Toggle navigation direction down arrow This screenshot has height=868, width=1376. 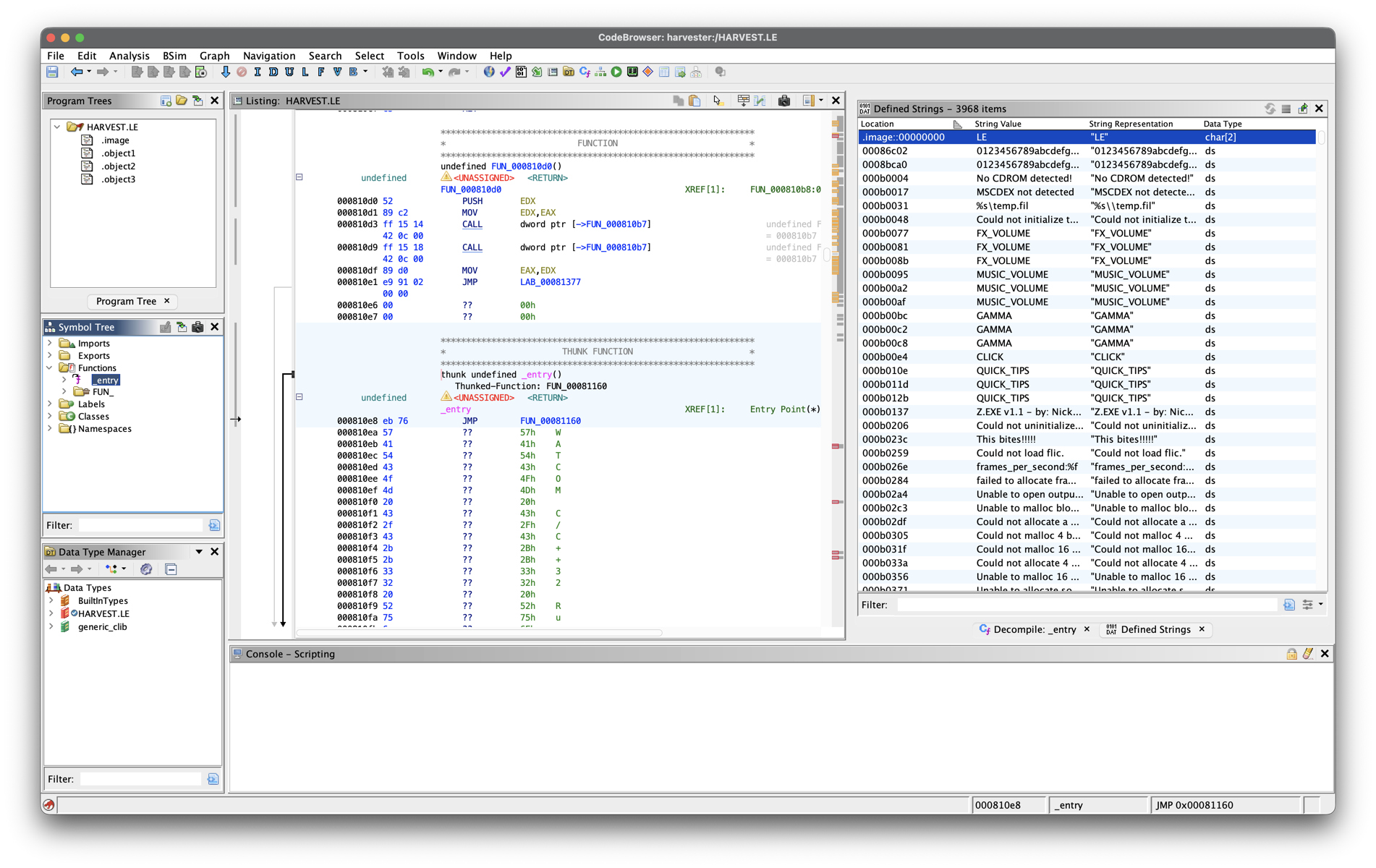[226, 72]
